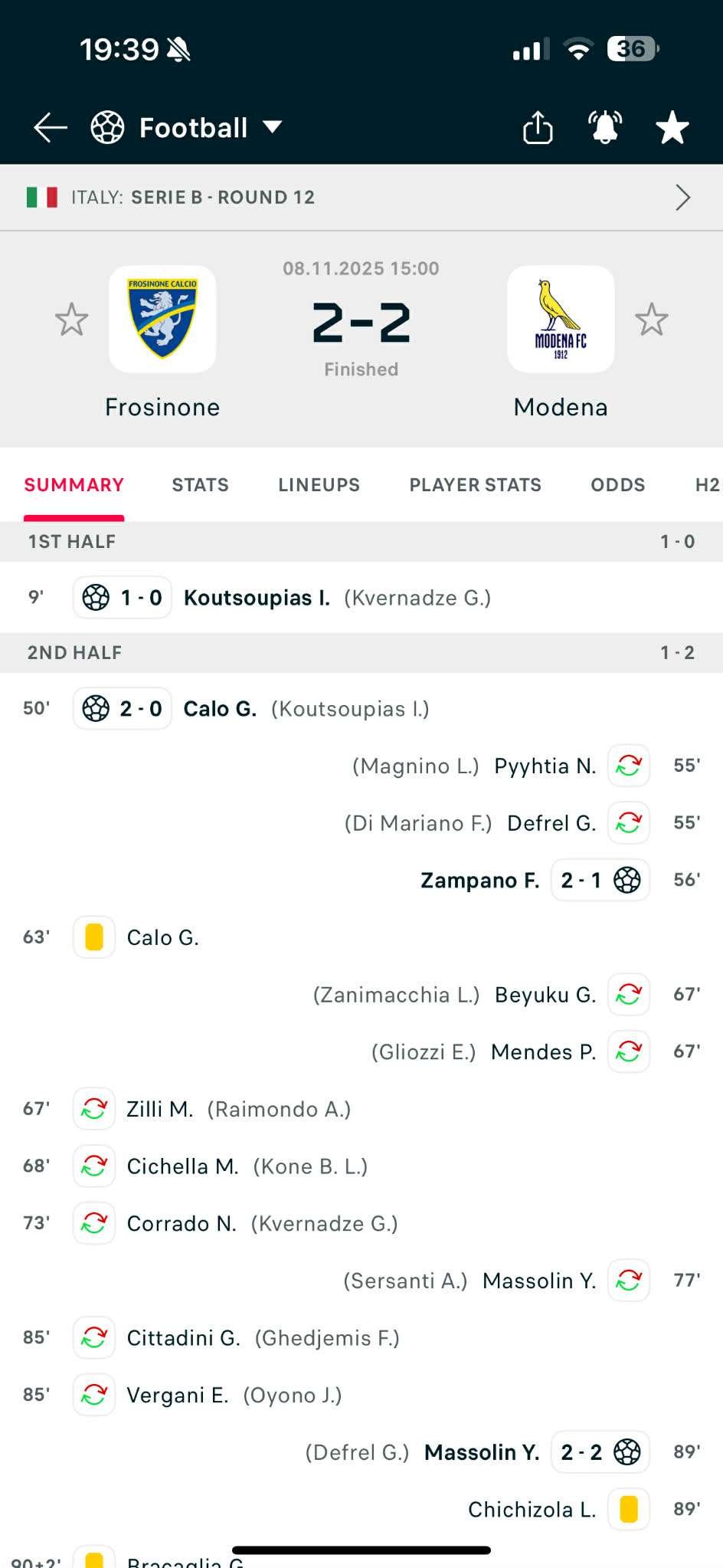Tap the back arrow

(x=51, y=127)
